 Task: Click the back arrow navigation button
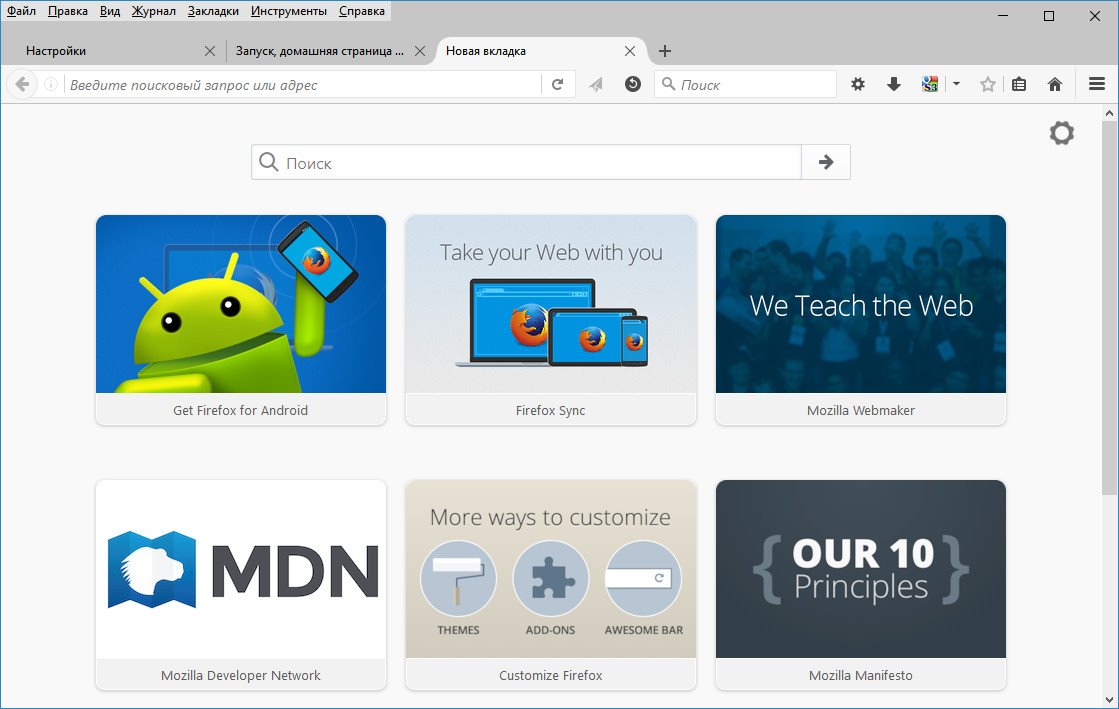click(x=22, y=84)
